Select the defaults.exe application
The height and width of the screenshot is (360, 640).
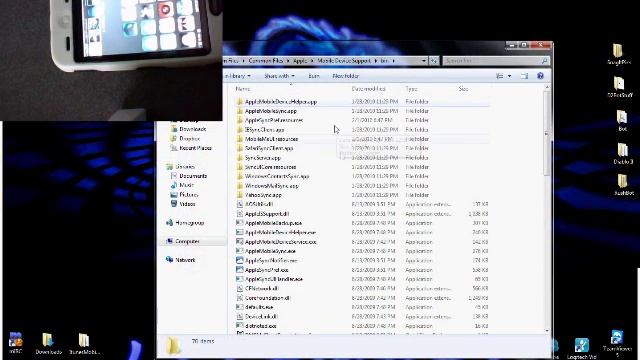click(x=259, y=307)
